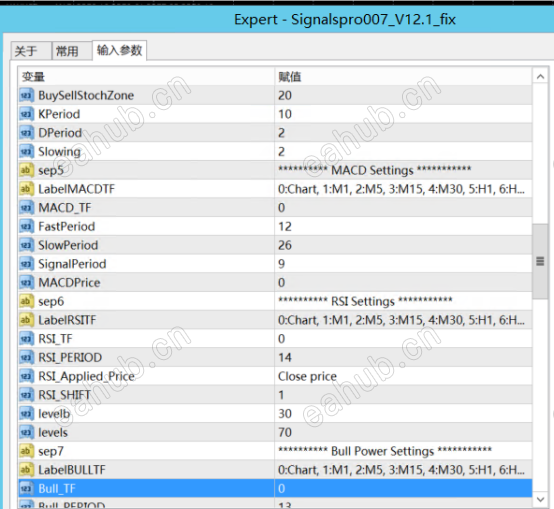Screen dimensions: 554x509
Task: Select the highlighted Bull_TF variable name
Action: (x=57, y=489)
